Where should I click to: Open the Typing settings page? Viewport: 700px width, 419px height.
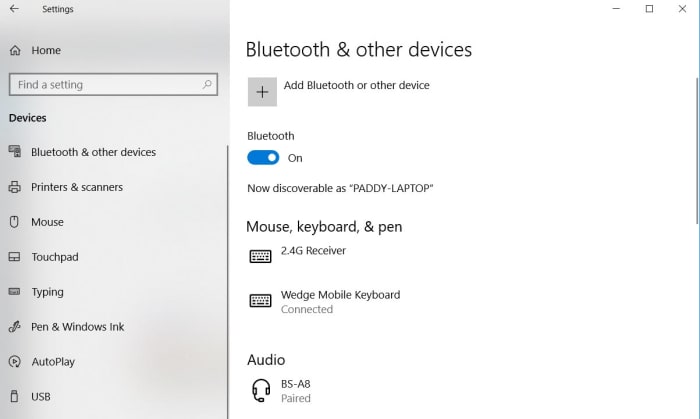point(47,292)
